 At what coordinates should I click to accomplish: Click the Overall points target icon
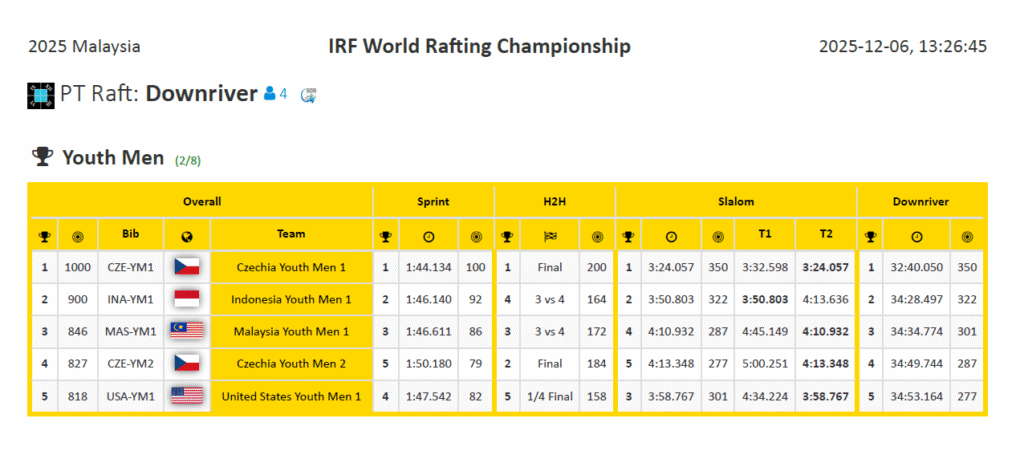(78, 237)
